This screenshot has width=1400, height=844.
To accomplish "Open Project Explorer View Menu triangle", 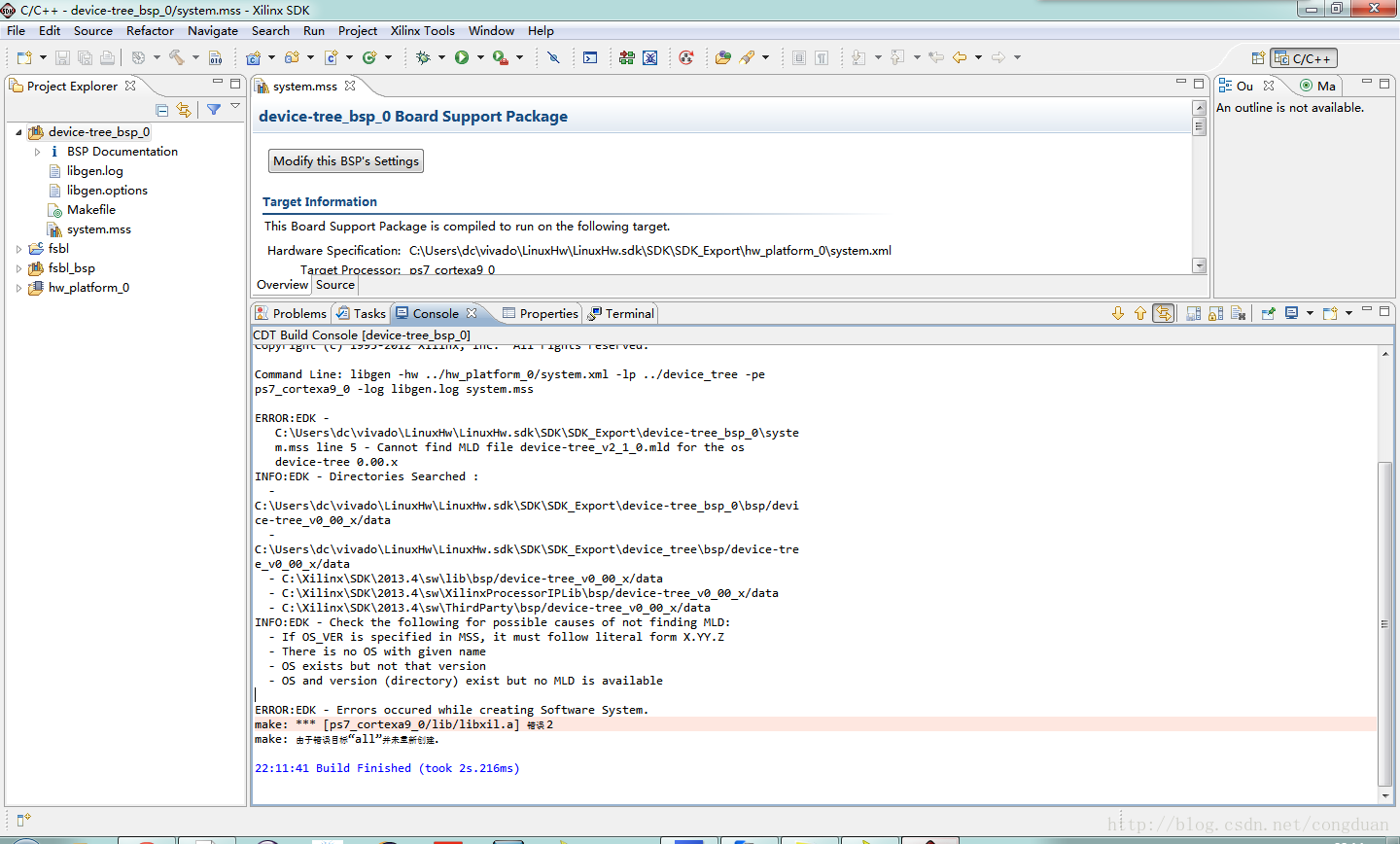I will pos(235,107).
